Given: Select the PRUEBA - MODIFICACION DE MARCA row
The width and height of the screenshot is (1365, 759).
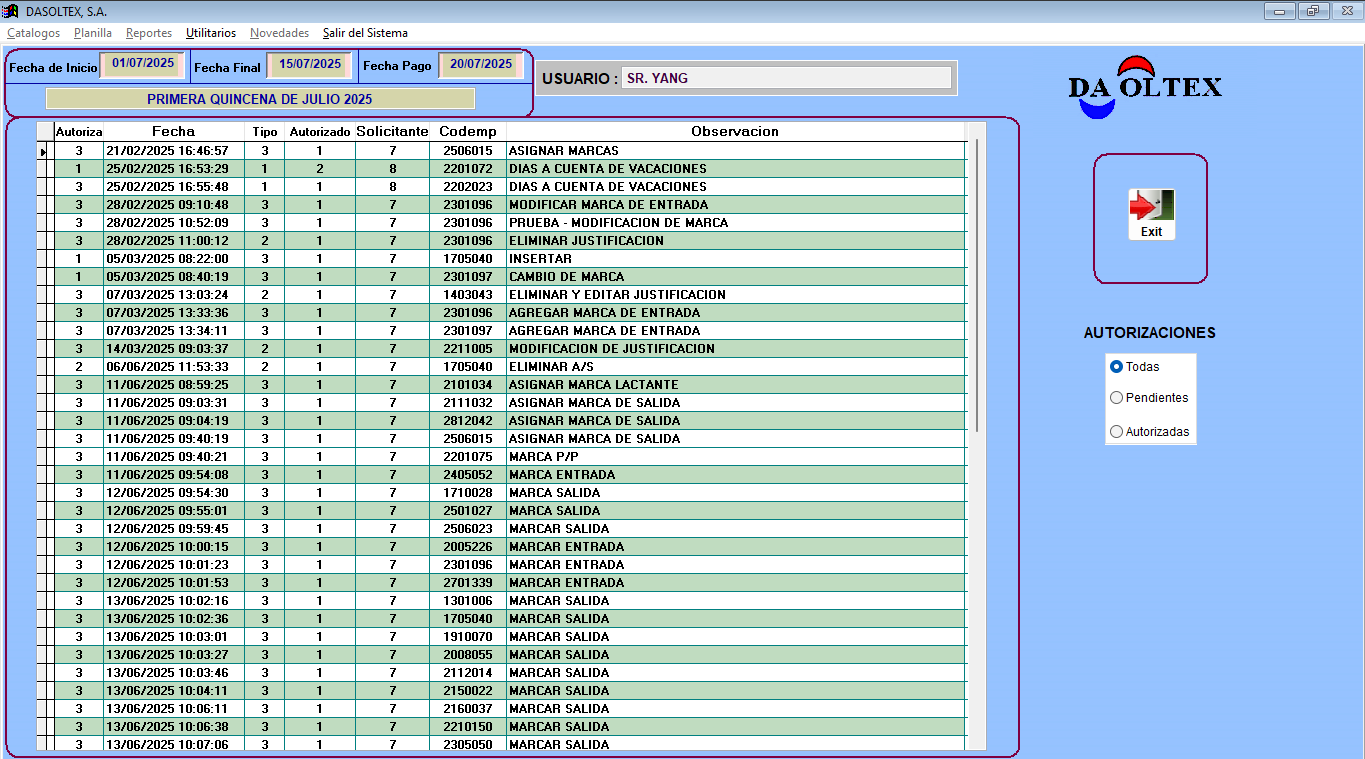Looking at the screenshot, I should 618,223.
